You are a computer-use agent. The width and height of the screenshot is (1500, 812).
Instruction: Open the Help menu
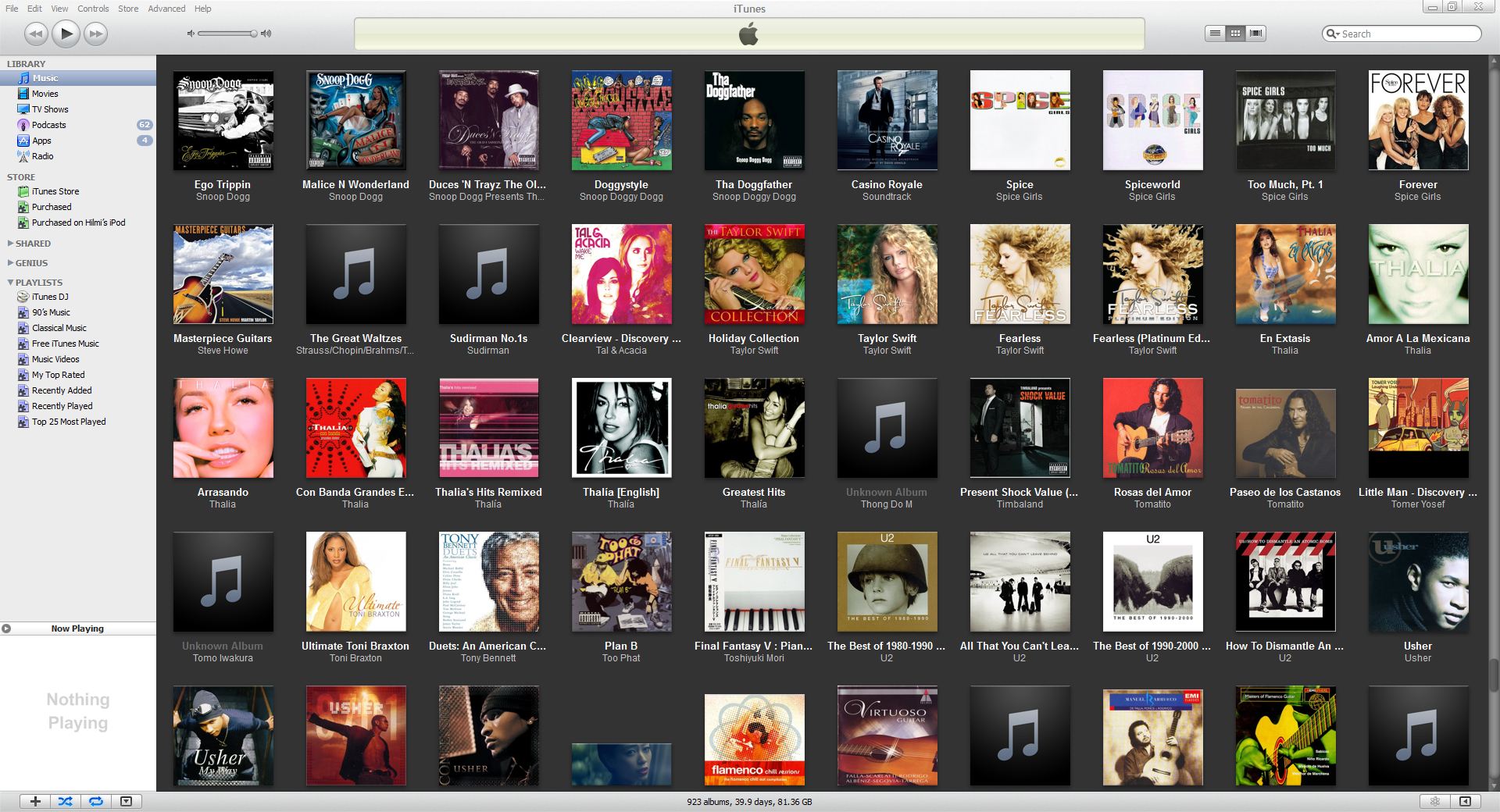point(202,9)
